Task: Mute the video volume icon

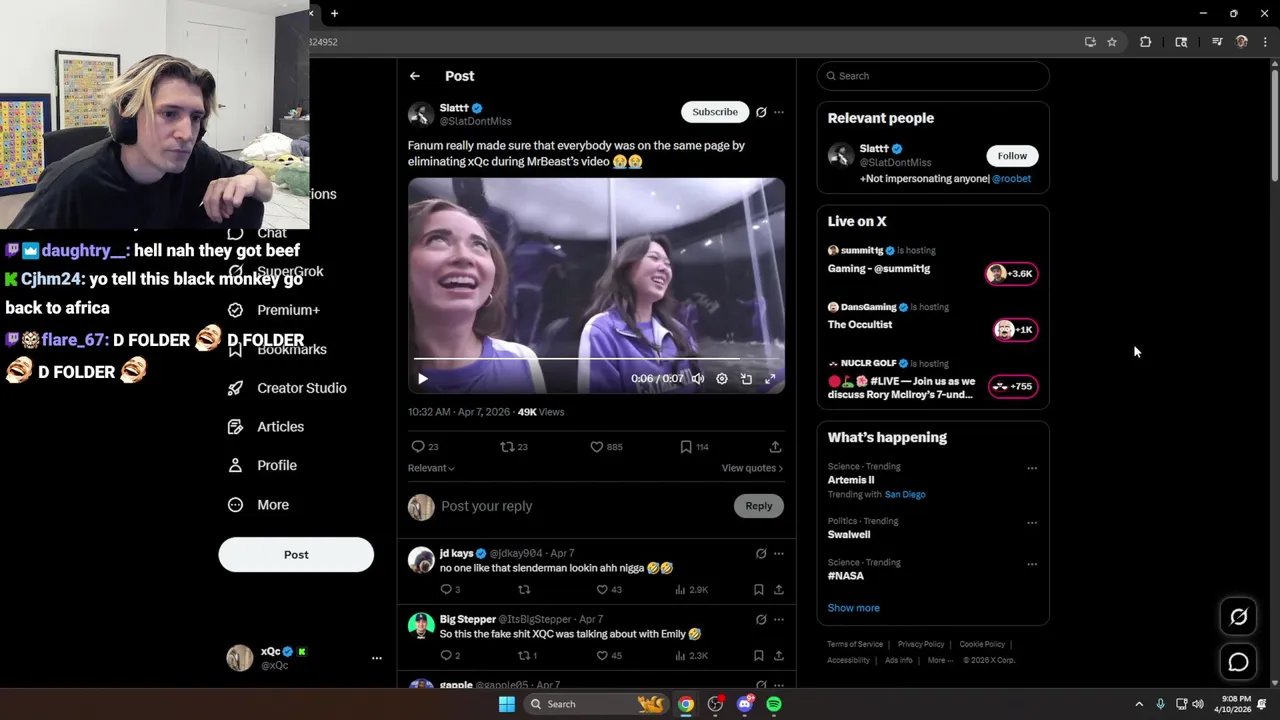Action: click(x=697, y=379)
